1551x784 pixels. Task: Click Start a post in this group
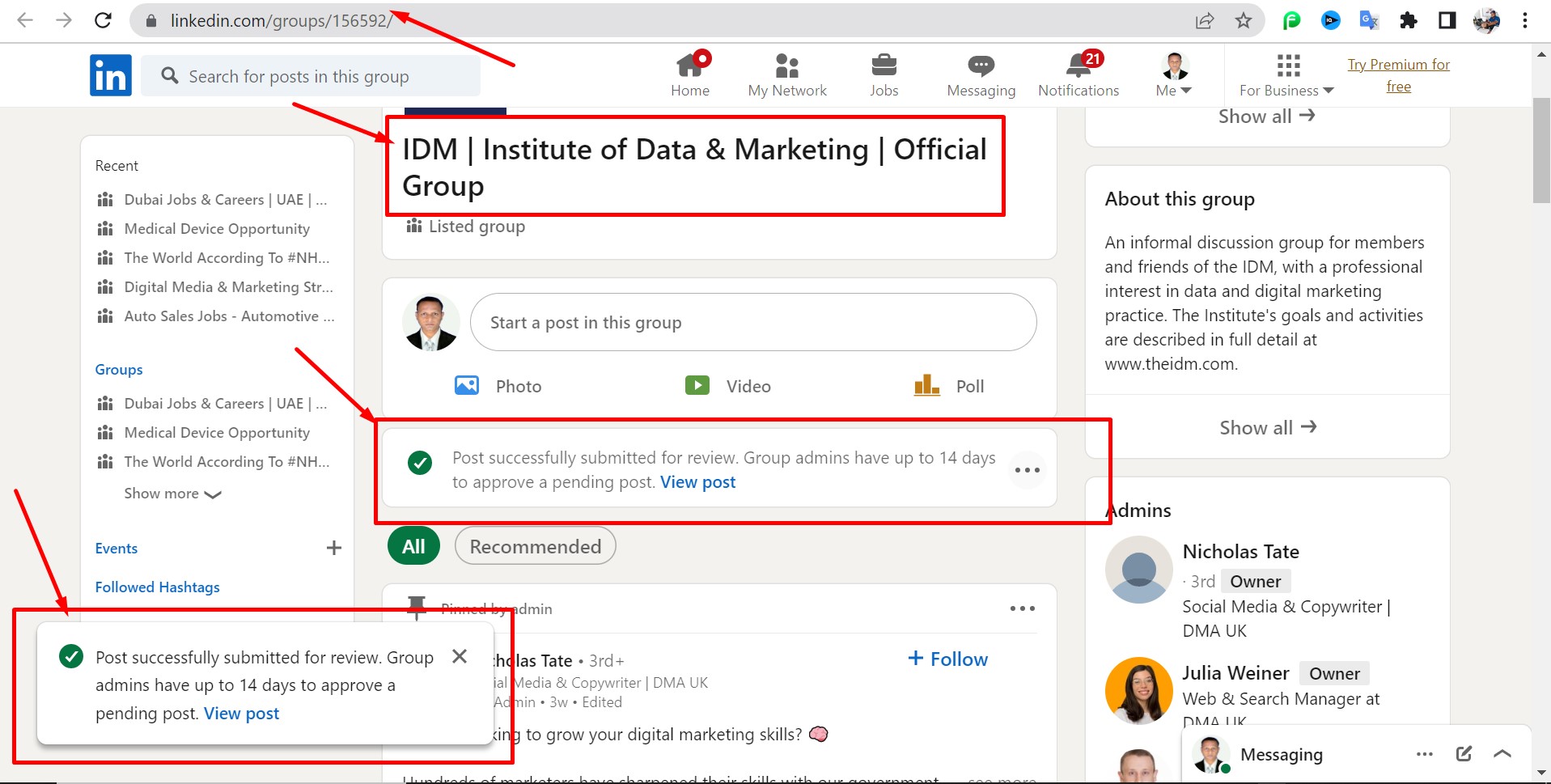pyautogui.click(x=753, y=322)
